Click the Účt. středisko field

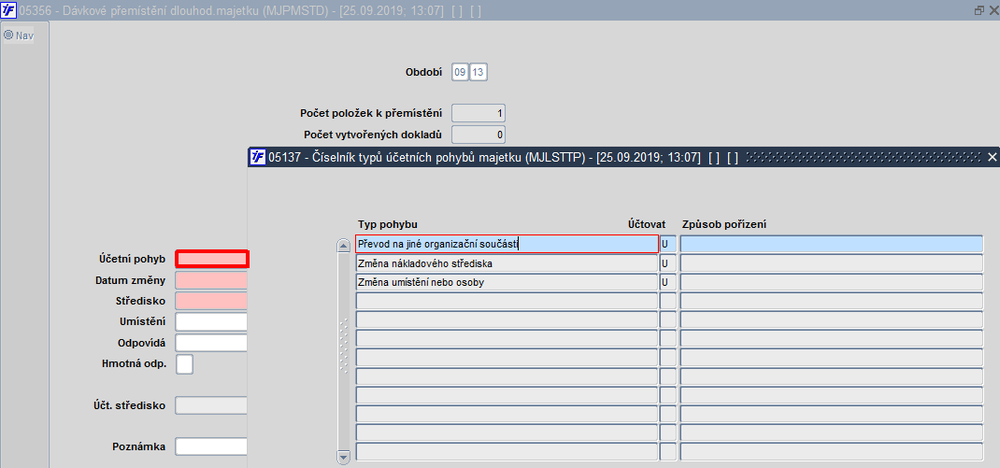coord(211,405)
